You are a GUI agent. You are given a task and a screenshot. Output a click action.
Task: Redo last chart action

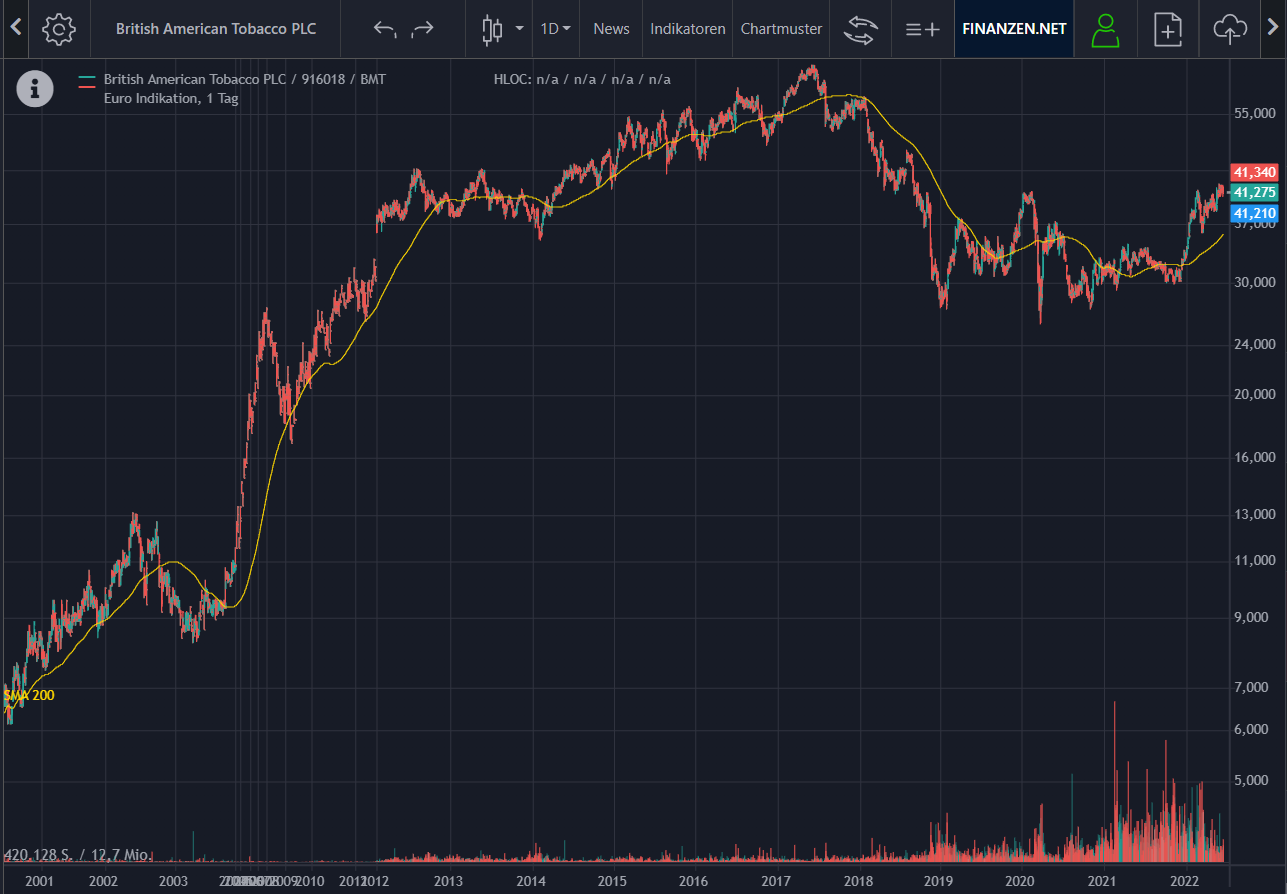point(422,29)
